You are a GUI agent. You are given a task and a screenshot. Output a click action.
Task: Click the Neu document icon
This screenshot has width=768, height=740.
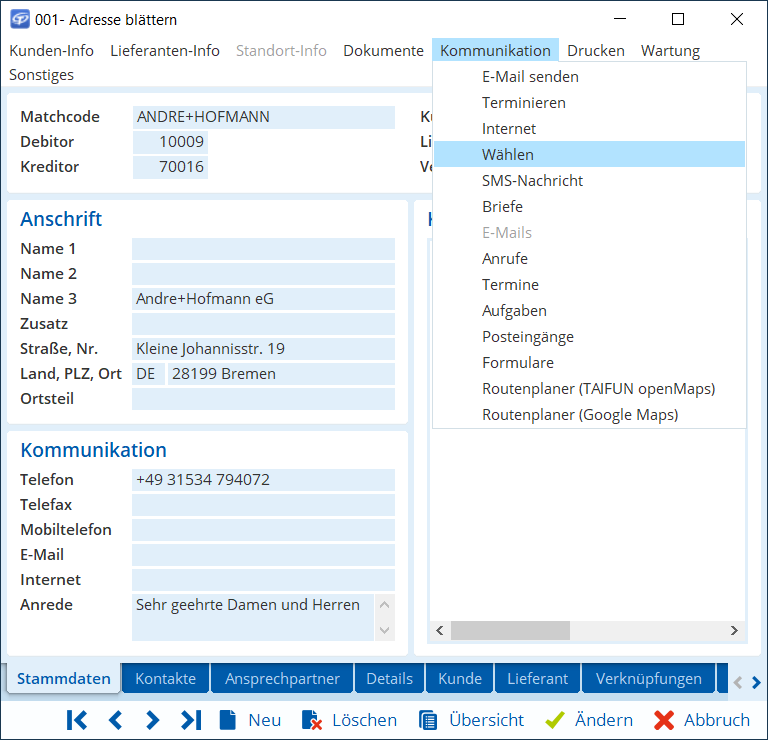pyautogui.click(x=229, y=720)
